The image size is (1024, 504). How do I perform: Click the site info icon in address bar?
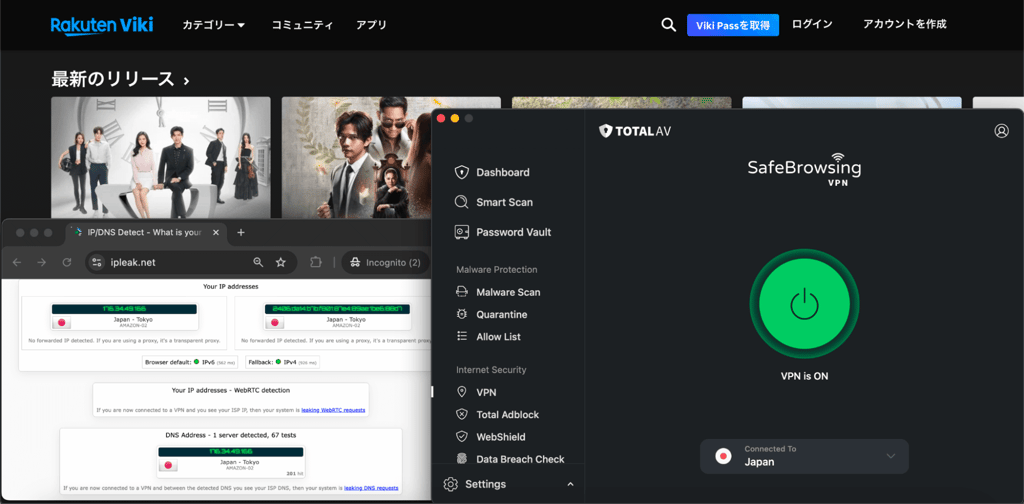pos(97,262)
